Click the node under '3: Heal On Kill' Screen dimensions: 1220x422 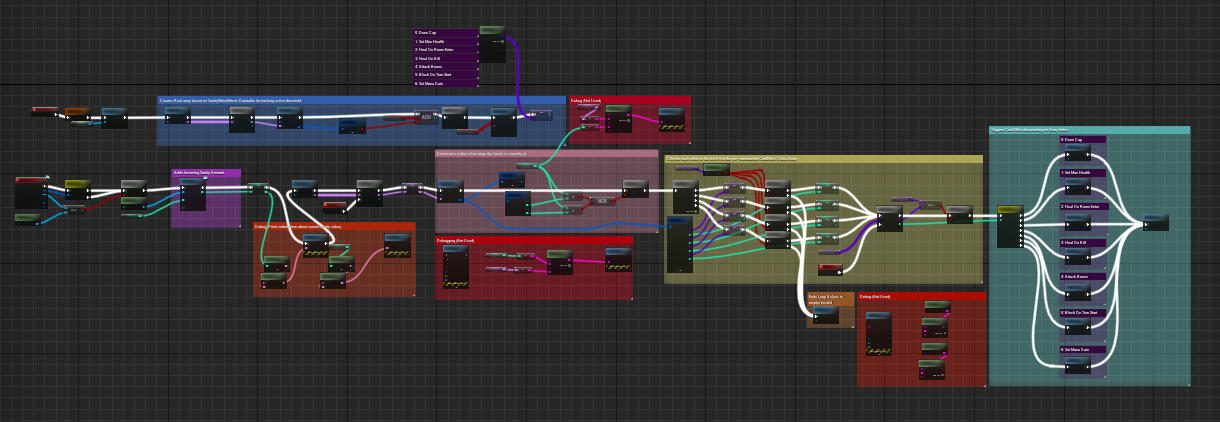[1077, 258]
